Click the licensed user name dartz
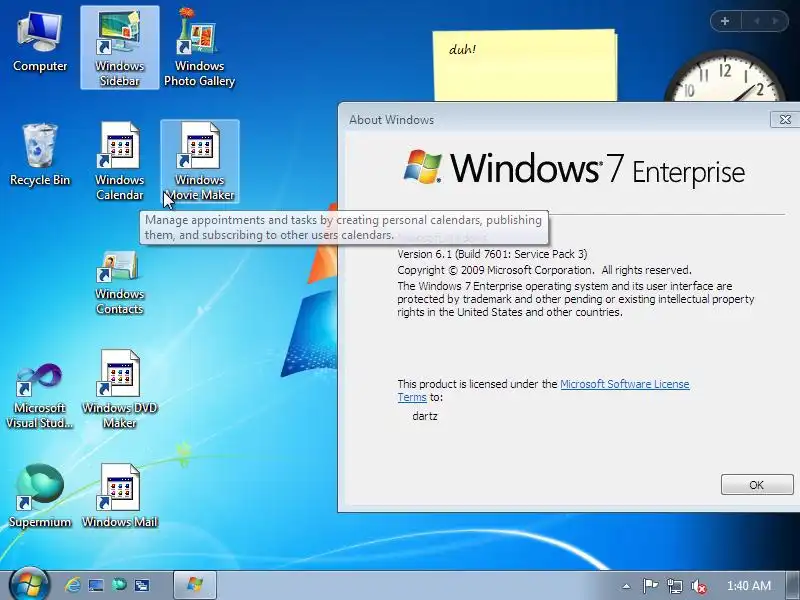 pos(425,416)
